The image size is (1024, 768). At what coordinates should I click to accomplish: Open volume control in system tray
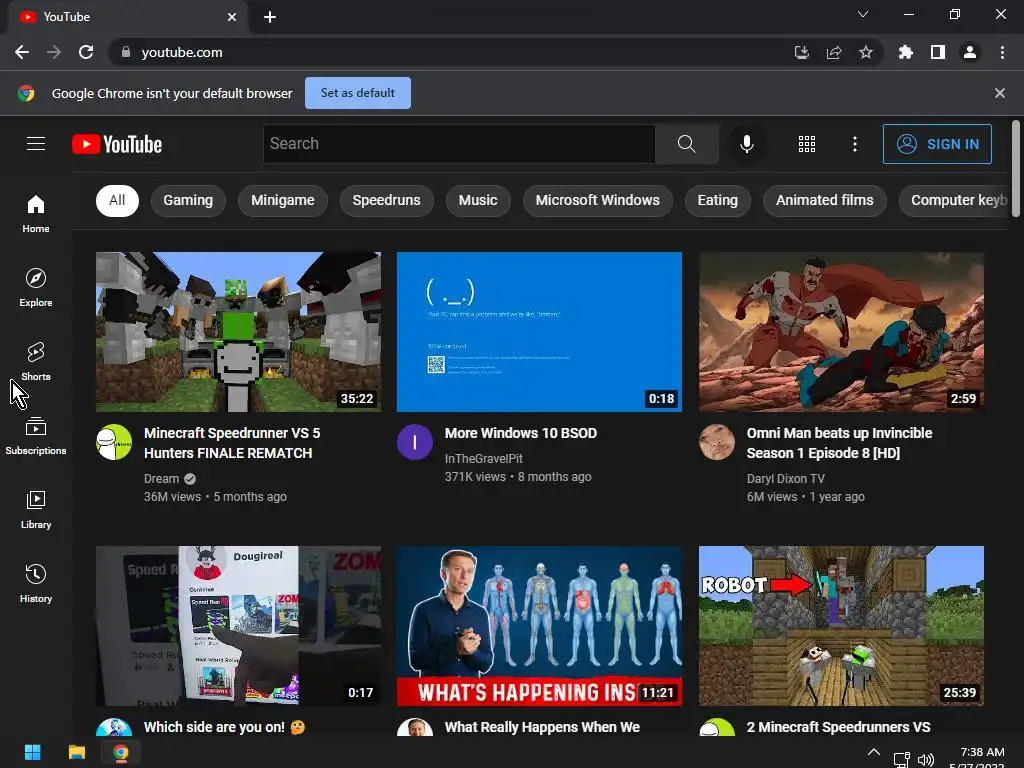926,760
